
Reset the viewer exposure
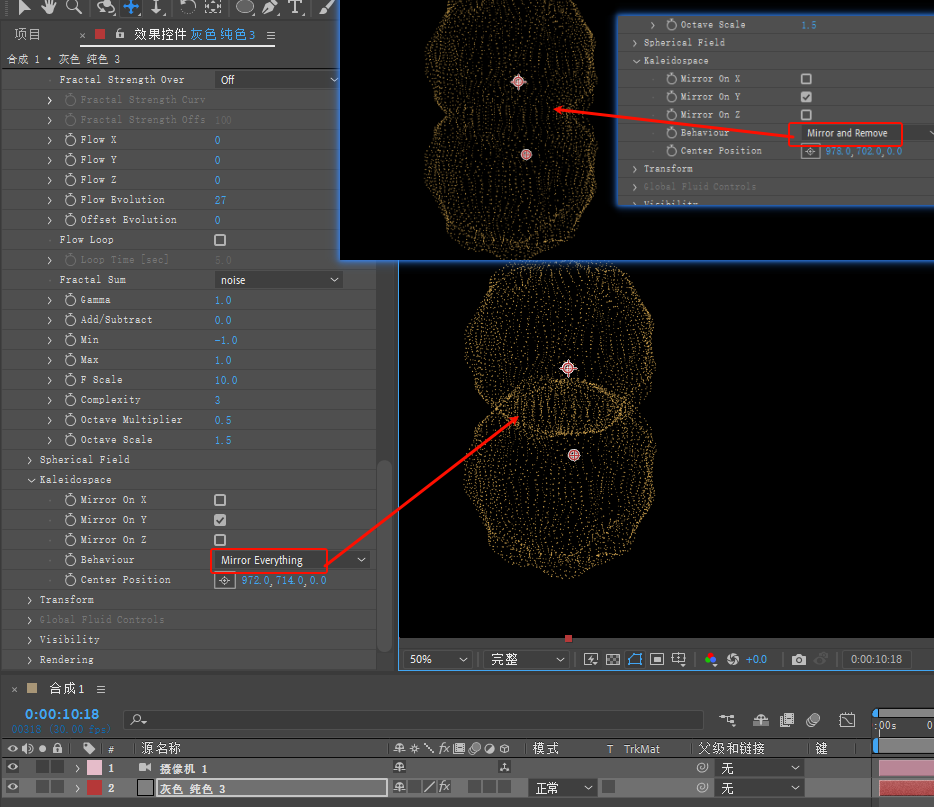[x=733, y=659]
